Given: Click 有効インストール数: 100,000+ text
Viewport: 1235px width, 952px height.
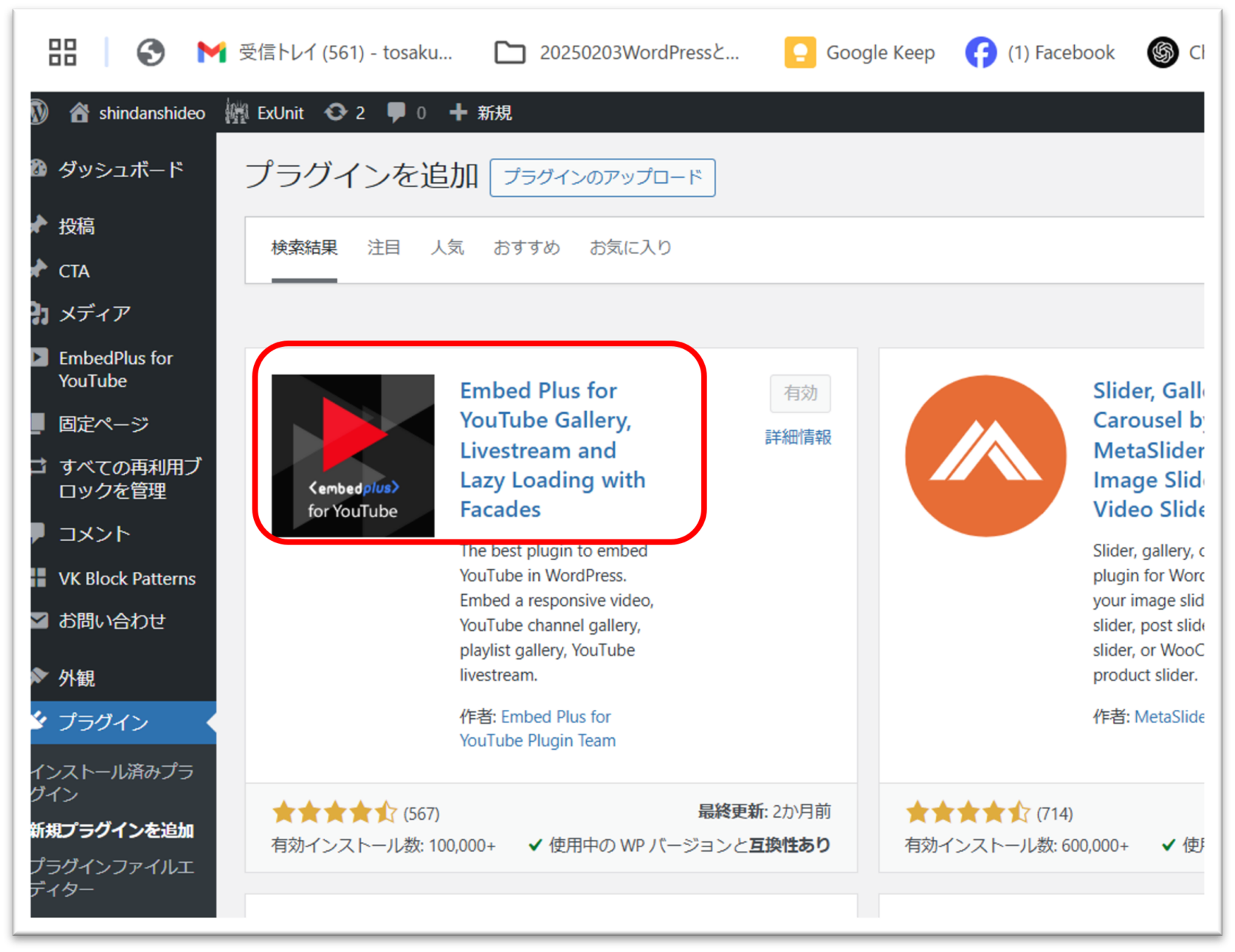Looking at the screenshot, I should [x=384, y=846].
